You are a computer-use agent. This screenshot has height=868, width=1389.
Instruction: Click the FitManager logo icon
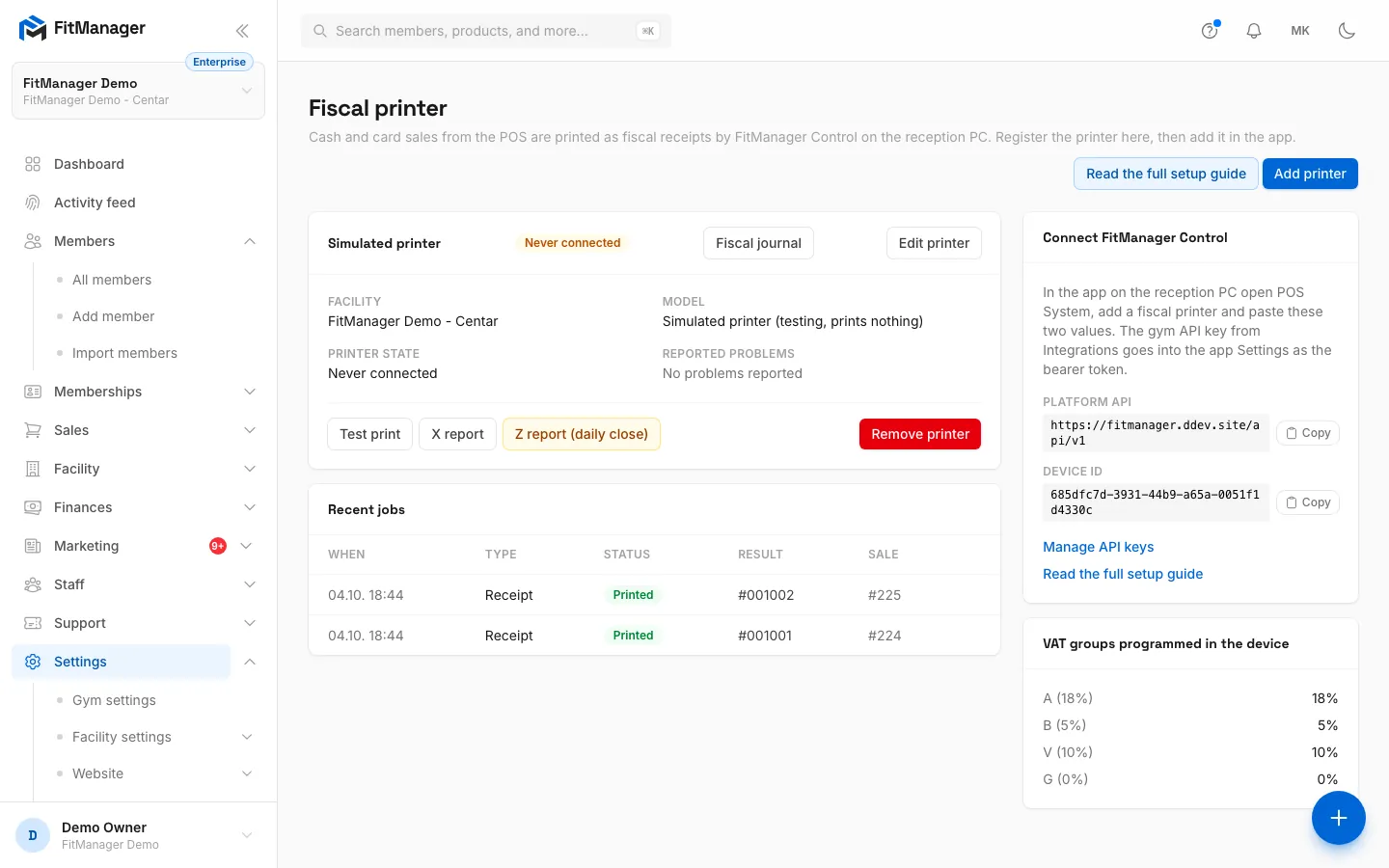(33, 29)
